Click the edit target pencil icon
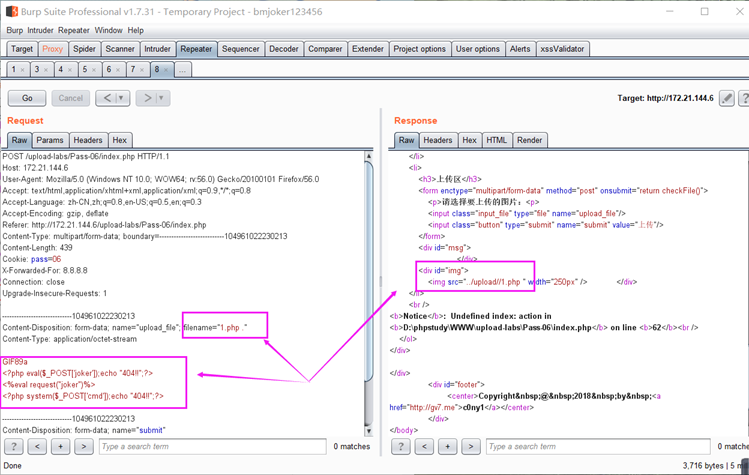Image resolution: width=749 pixels, height=475 pixels. click(727, 98)
